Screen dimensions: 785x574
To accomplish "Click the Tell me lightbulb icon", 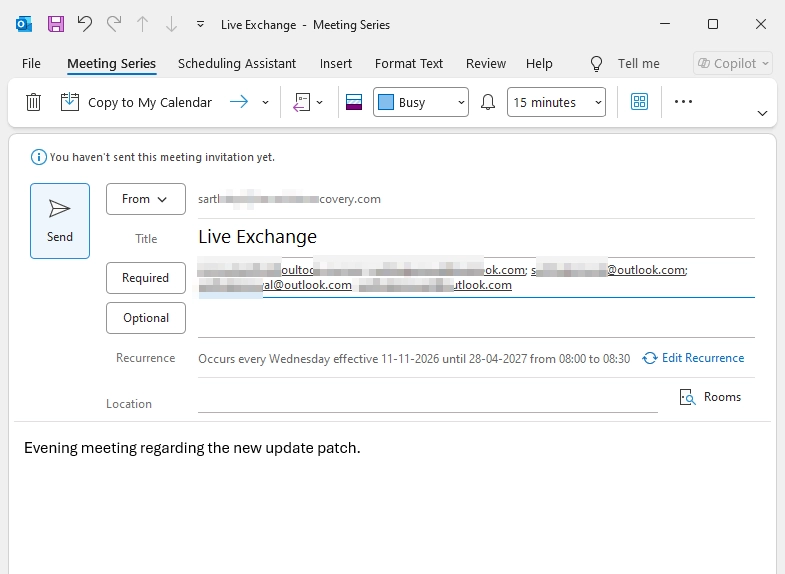I will point(596,64).
